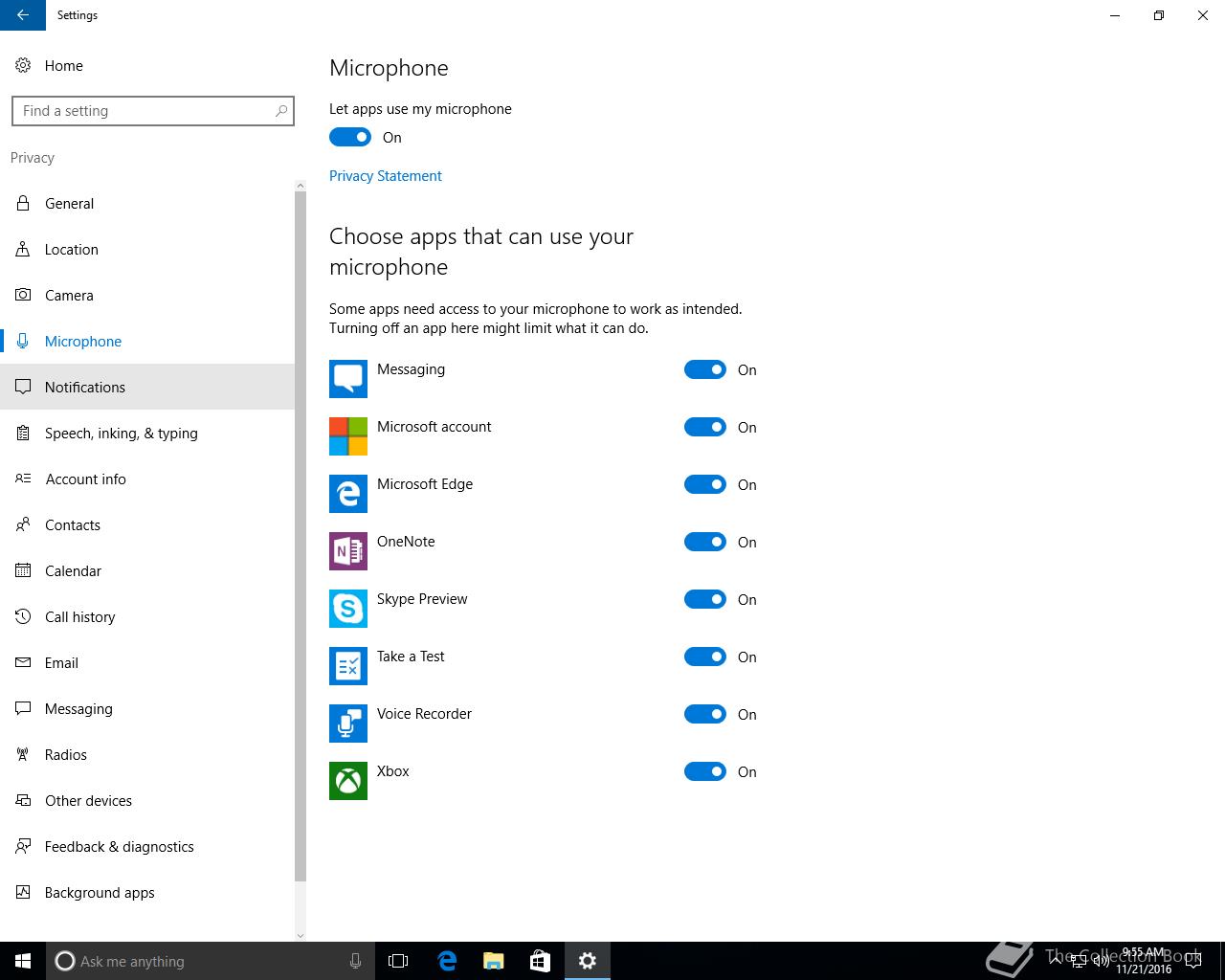Viewport: 1225px width, 980px height.
Task: Show hidden system tray icons chevron
Action: [x=1055, y=961]
